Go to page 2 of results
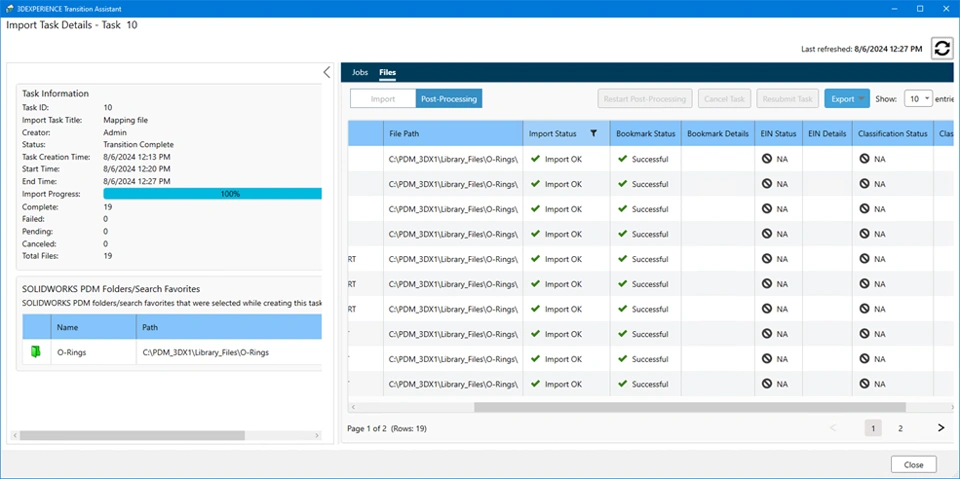Screen dimensions: 960x479 click(900, 428)
